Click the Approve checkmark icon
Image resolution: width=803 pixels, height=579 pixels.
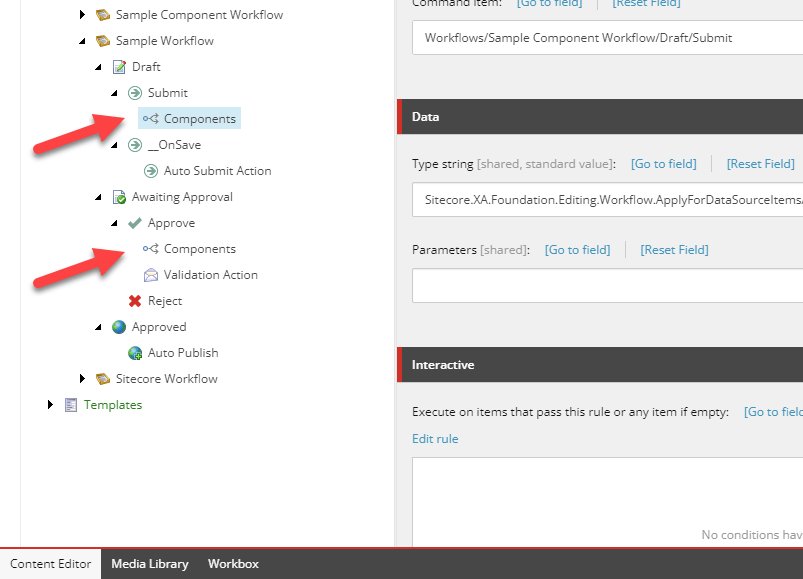click(x=135, y=223)
